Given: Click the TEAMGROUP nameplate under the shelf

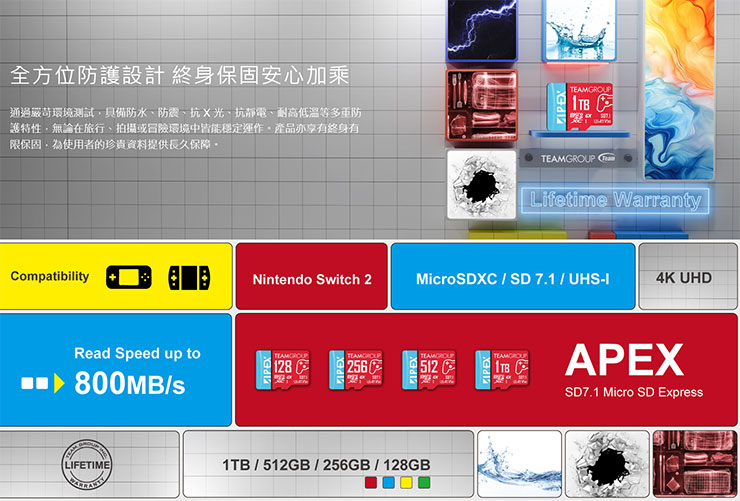Looking at the screenshot, I should pyautogui.click(x=578, y=159).
